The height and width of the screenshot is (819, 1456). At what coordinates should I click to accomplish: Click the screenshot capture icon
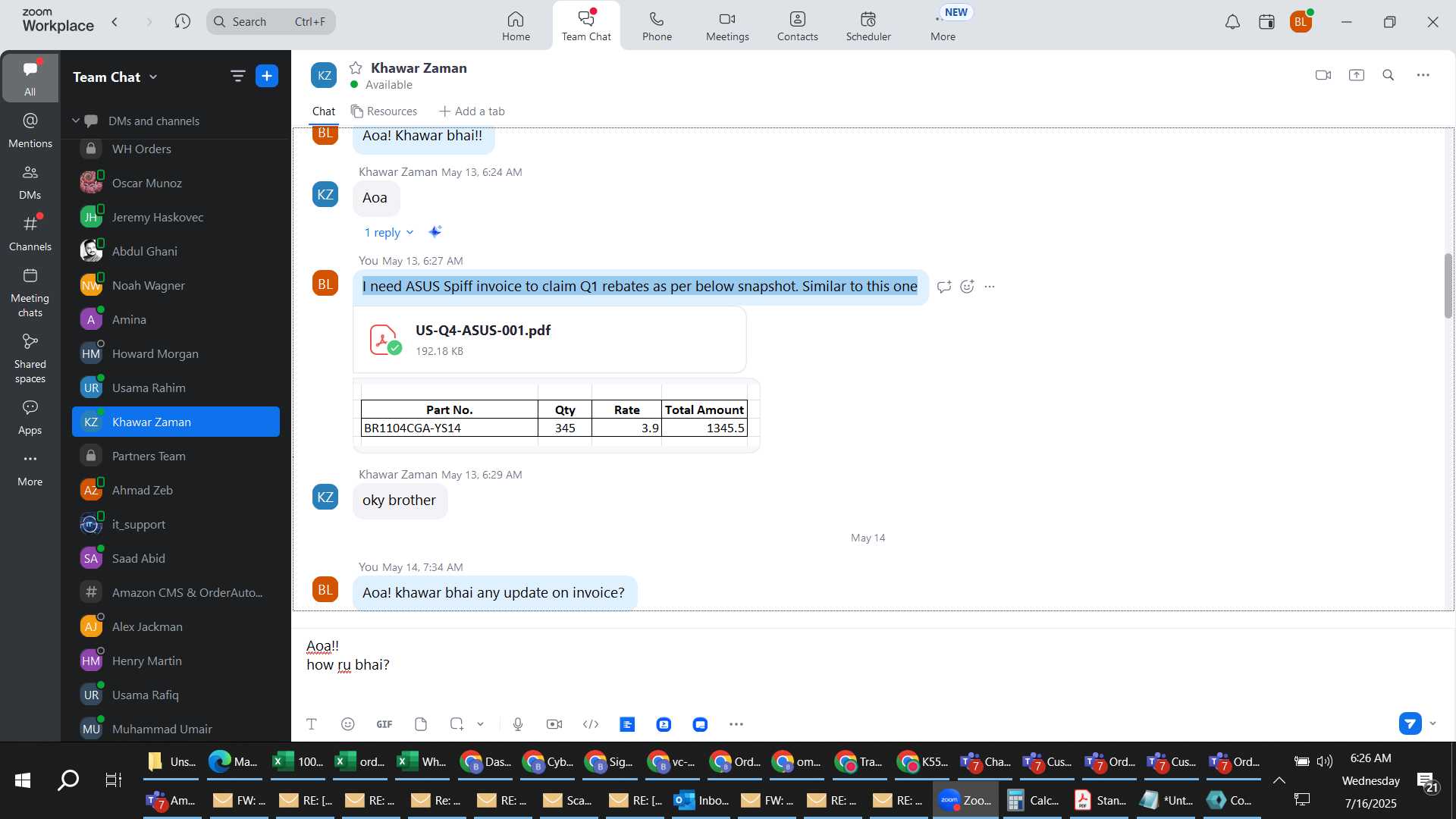pyautogui.click(x=457, y=724)
